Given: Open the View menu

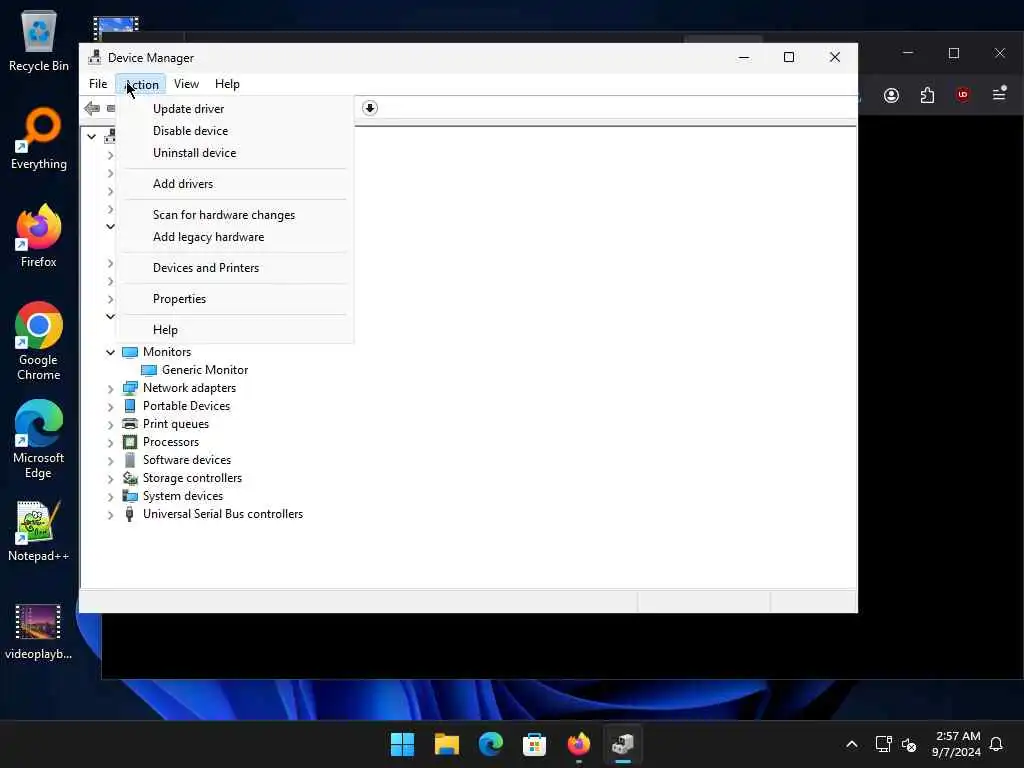Looking at the screenshot, I should 186,84.
